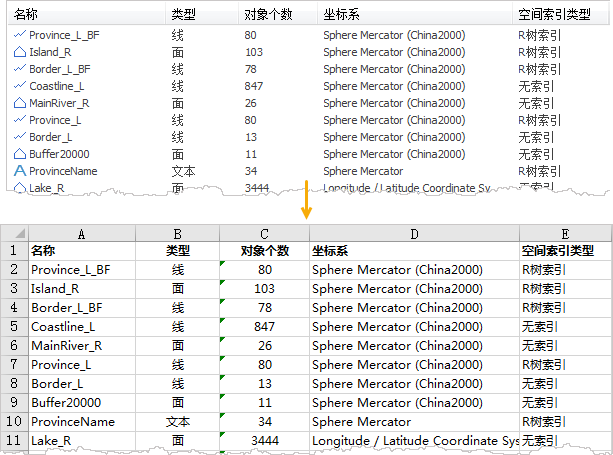Click the line icon before Coastline_L in the top list
613x455 pixels.
pos(19,86)
